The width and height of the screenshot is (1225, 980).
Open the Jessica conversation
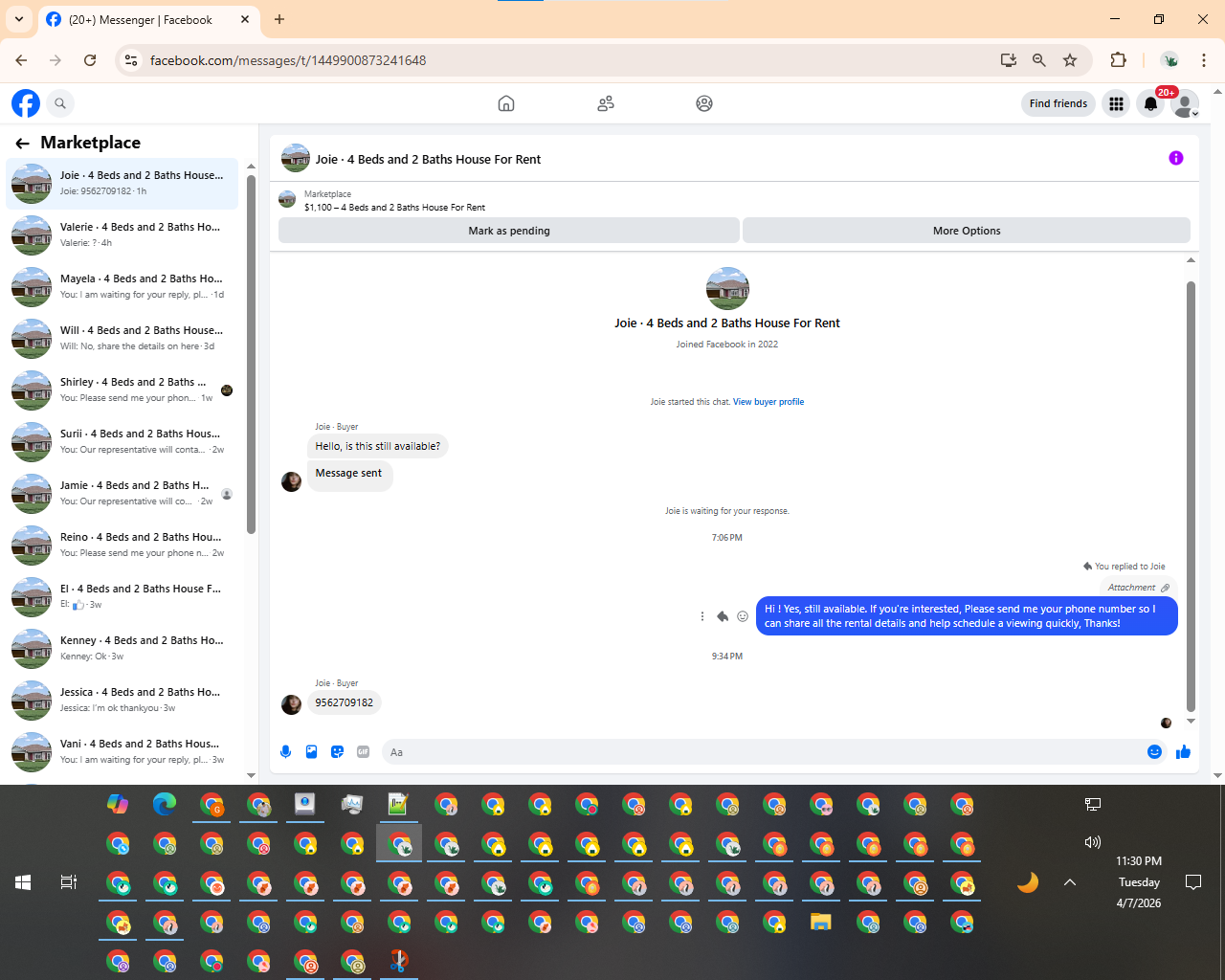pos(122,700)
